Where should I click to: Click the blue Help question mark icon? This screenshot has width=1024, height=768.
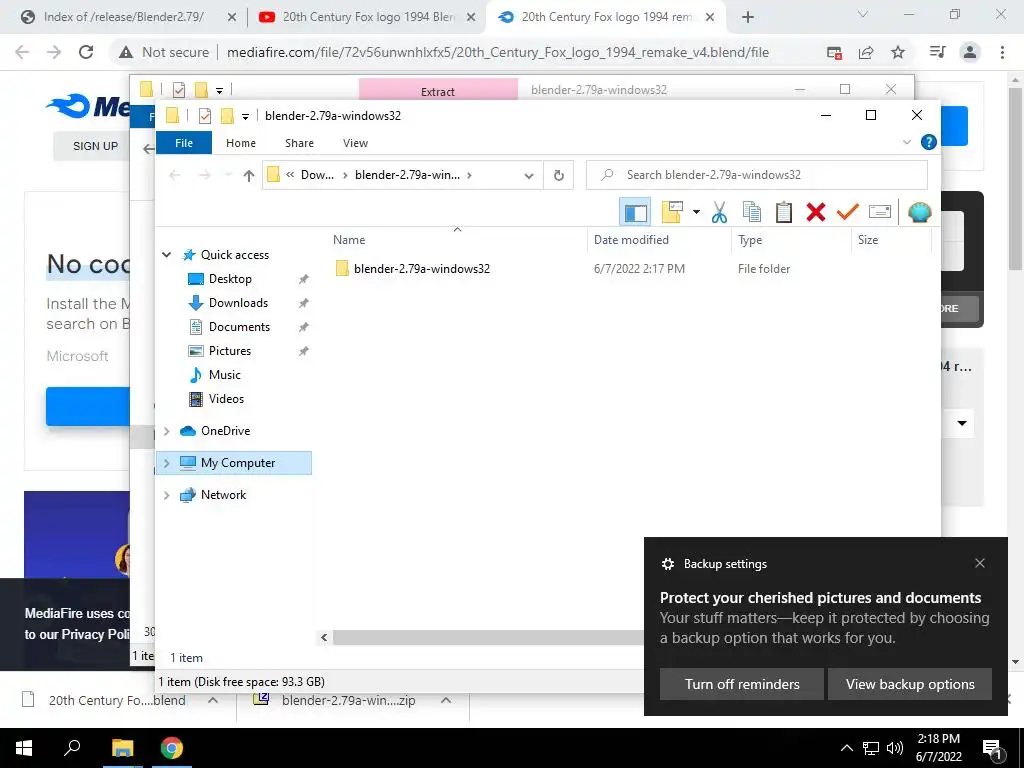pos(928,142)
